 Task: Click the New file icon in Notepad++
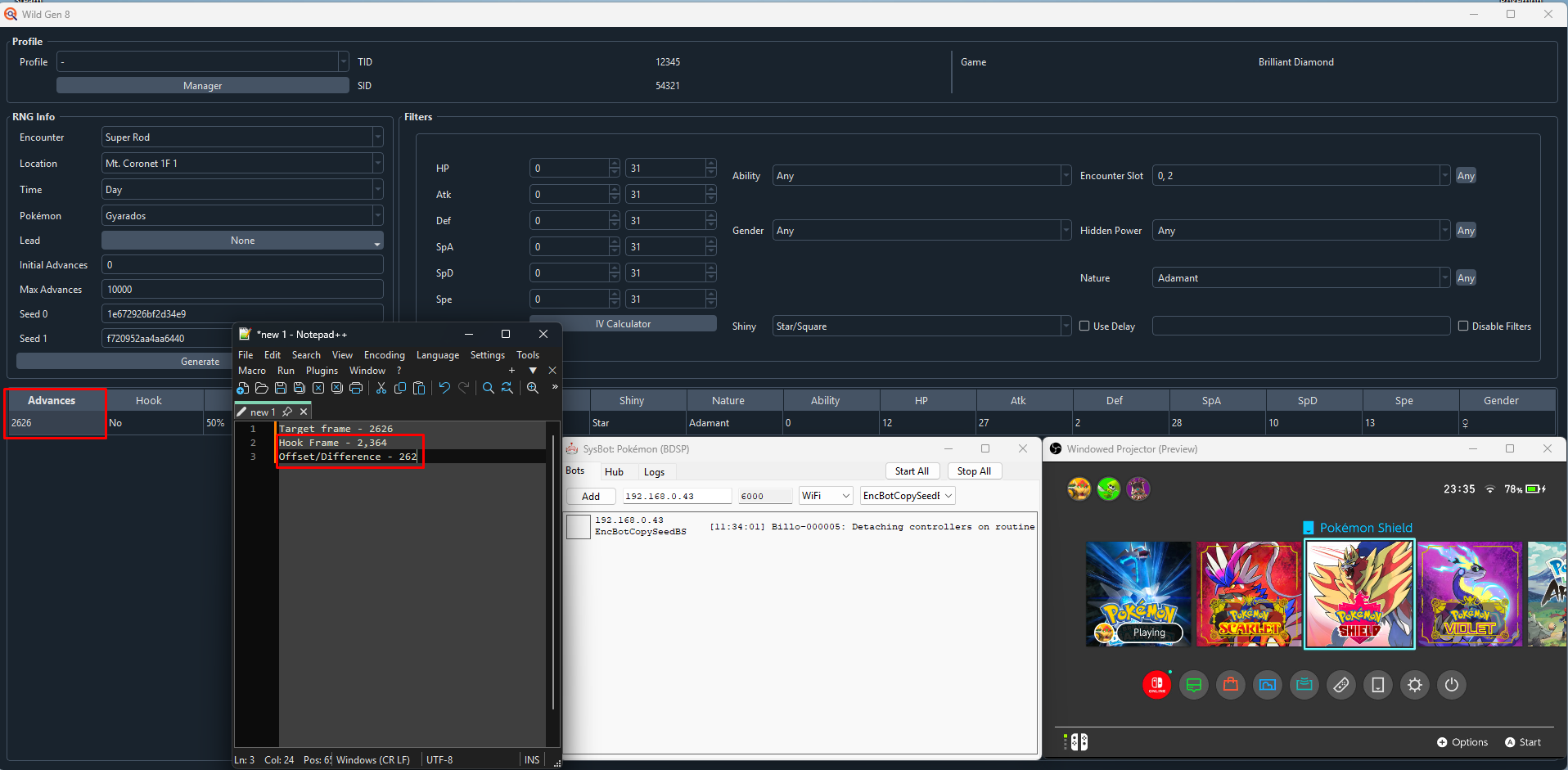click(x=243, y=388)
